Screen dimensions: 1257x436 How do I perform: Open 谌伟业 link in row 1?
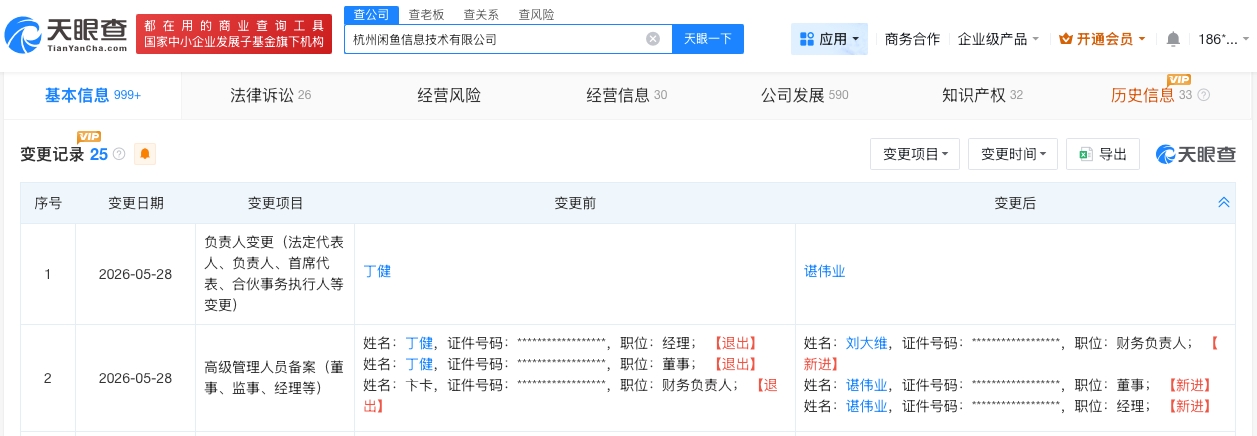[825, 272]
